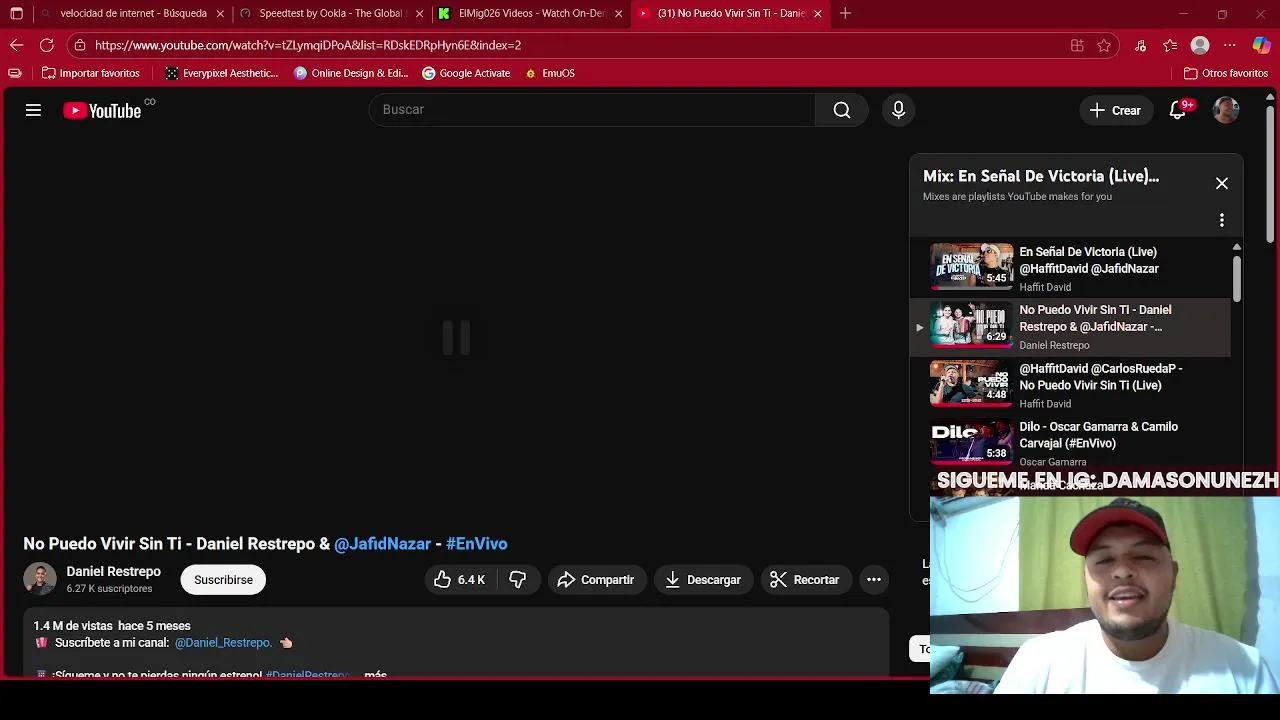
Task: Close the Speedtest by Ookla tab
Action: (x=420, y=14)
